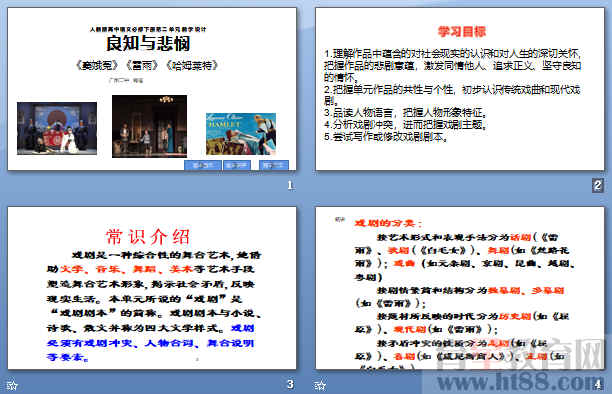612x394 pixels.
Task: Click the middle blue button on slide 1
Action: tap(237, 165)
